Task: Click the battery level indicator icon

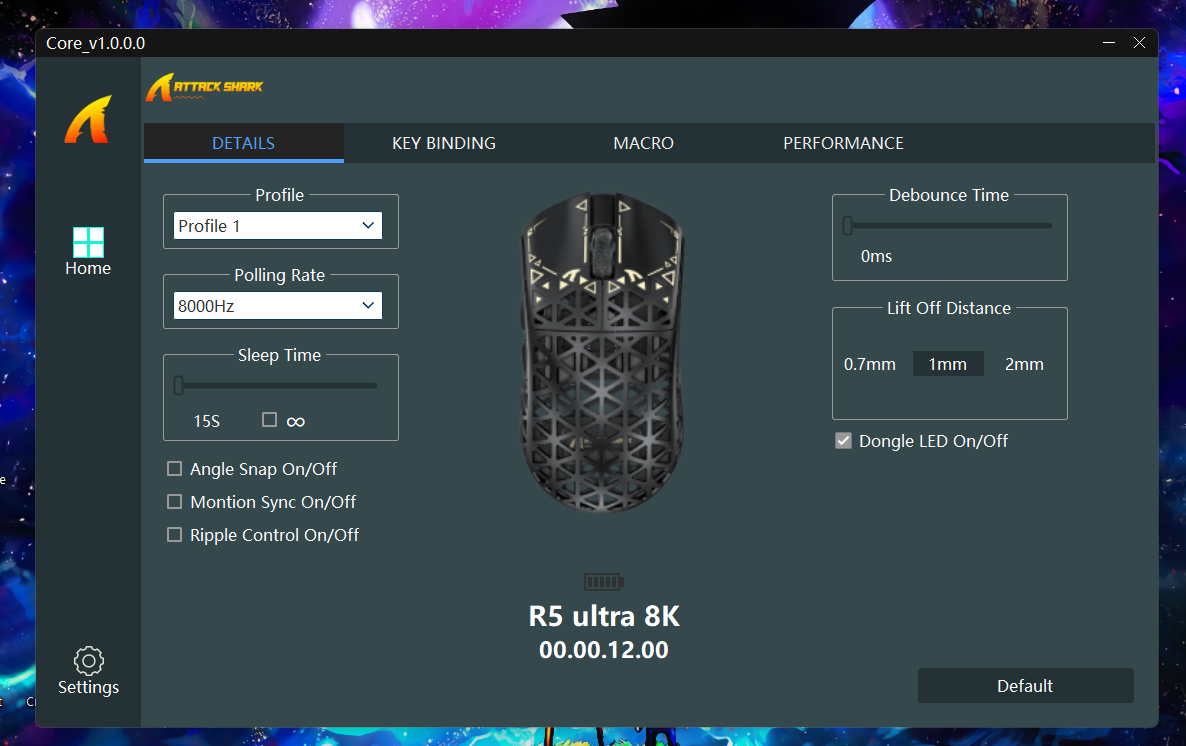Action: (604, 582)
